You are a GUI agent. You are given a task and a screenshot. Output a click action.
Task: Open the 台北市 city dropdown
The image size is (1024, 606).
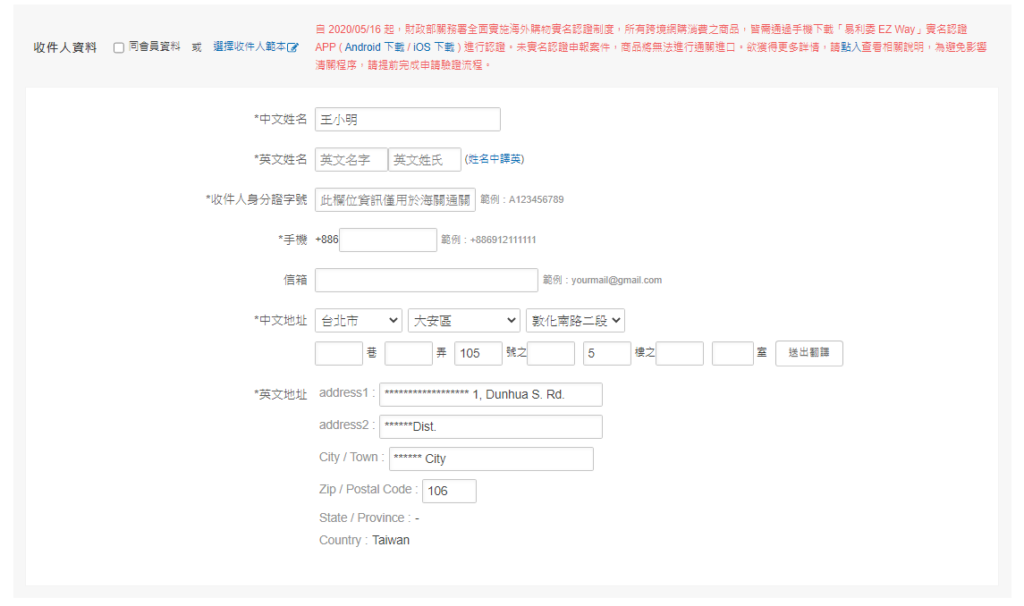click(358, 320)
